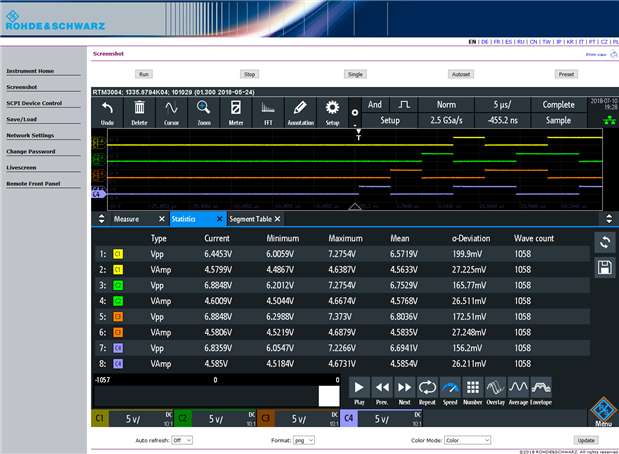Open the Auto refresh dropdown
The height and width of the screenshot is (454, 619).
(x=182, y=440)
